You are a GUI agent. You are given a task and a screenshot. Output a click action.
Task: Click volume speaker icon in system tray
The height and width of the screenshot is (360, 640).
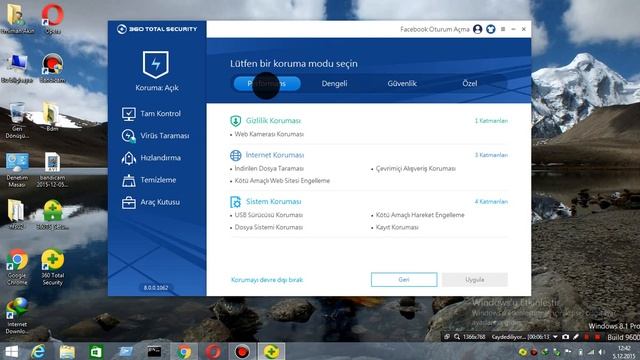pyautogui.click(x=602, y=352)
